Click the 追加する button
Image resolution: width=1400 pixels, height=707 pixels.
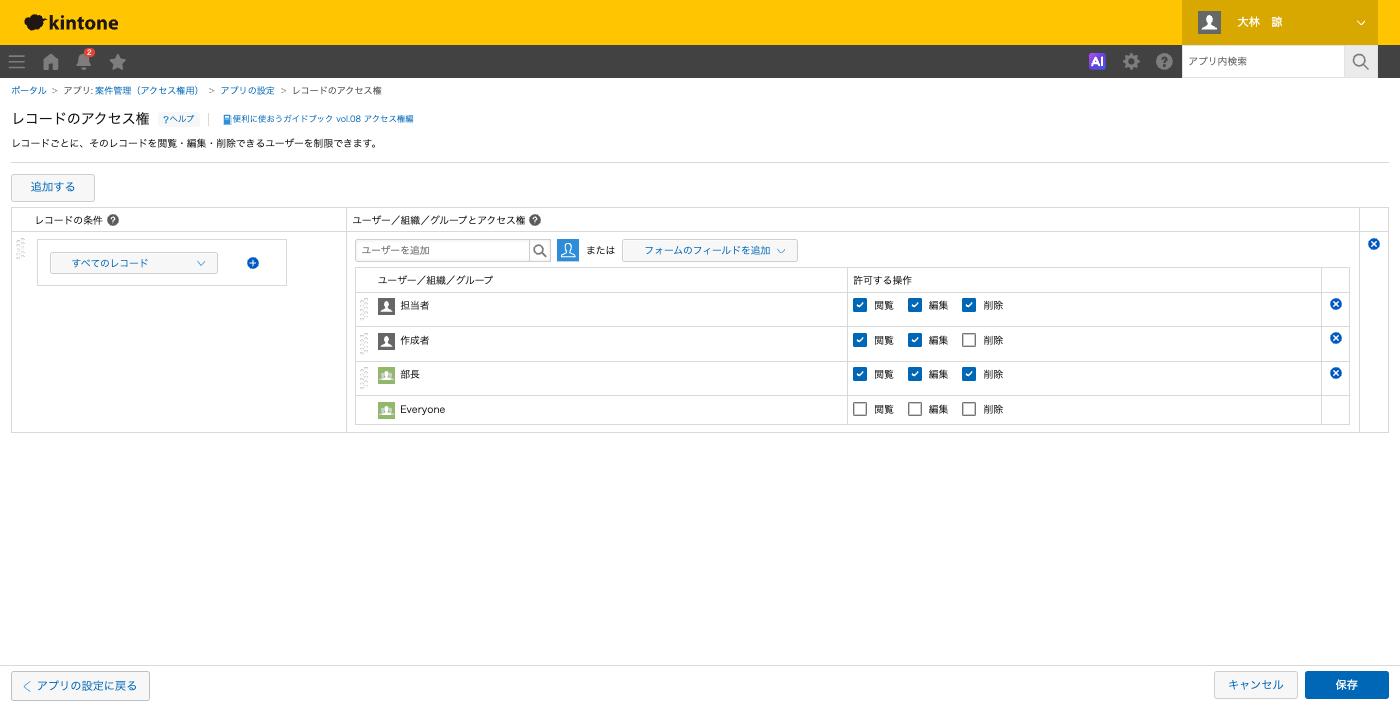[x=53, y=187]
